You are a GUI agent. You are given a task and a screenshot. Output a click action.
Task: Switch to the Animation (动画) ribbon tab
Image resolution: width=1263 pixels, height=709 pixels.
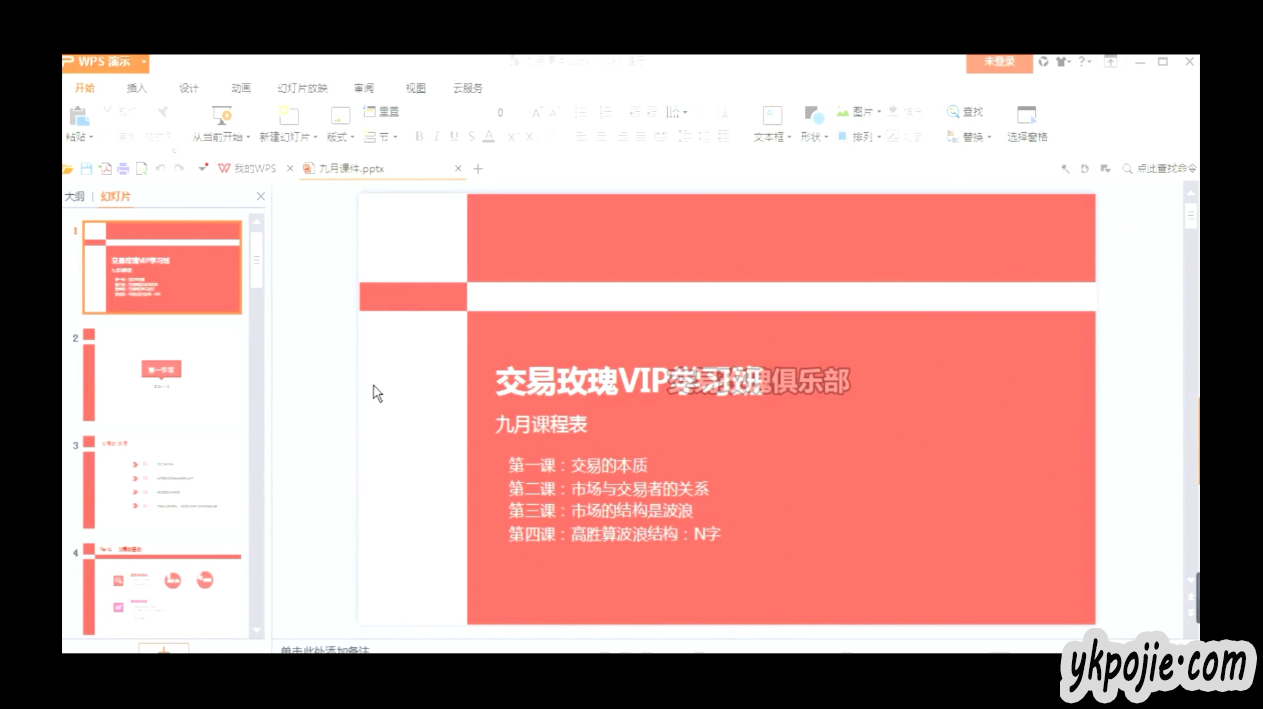point(241,88)
